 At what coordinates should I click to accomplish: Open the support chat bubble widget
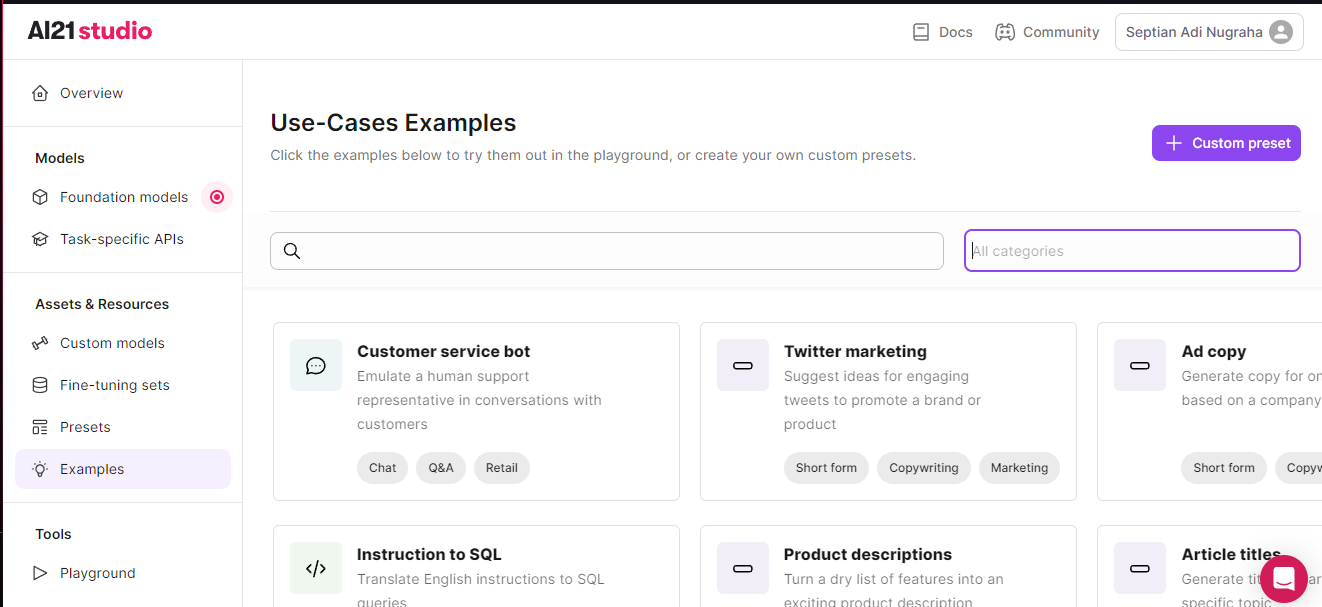click(x=1284, y=579)
